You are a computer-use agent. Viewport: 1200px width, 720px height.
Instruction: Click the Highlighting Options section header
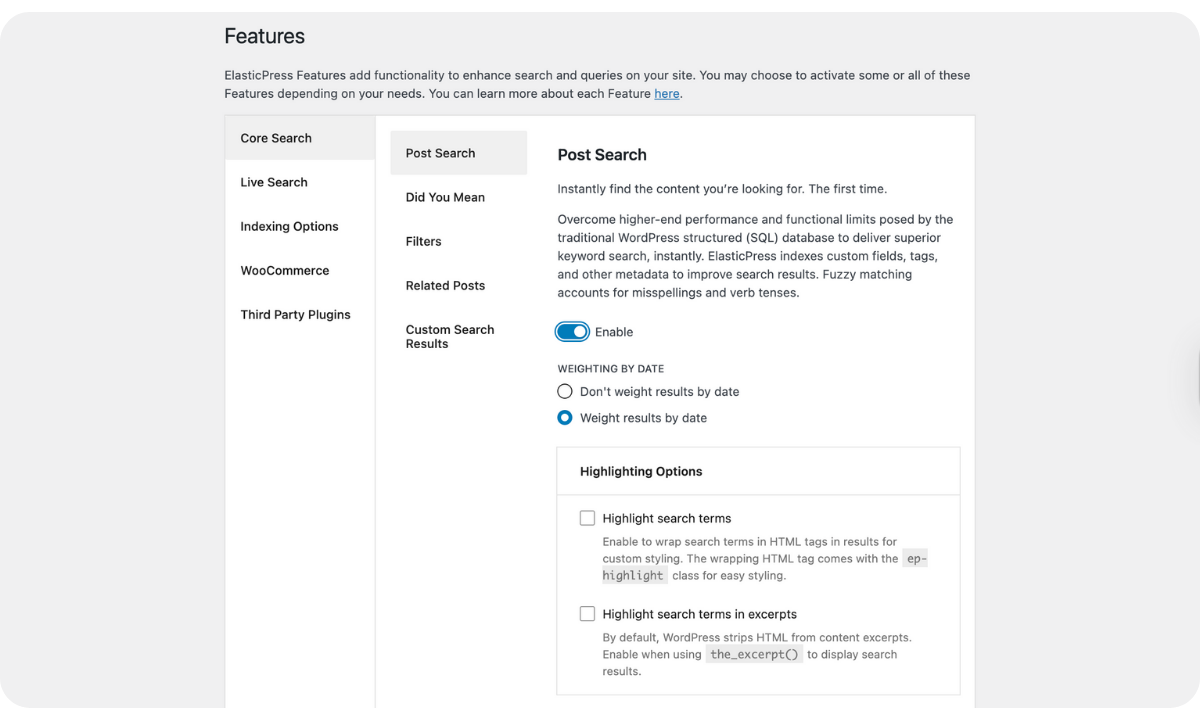coord(641,471)
